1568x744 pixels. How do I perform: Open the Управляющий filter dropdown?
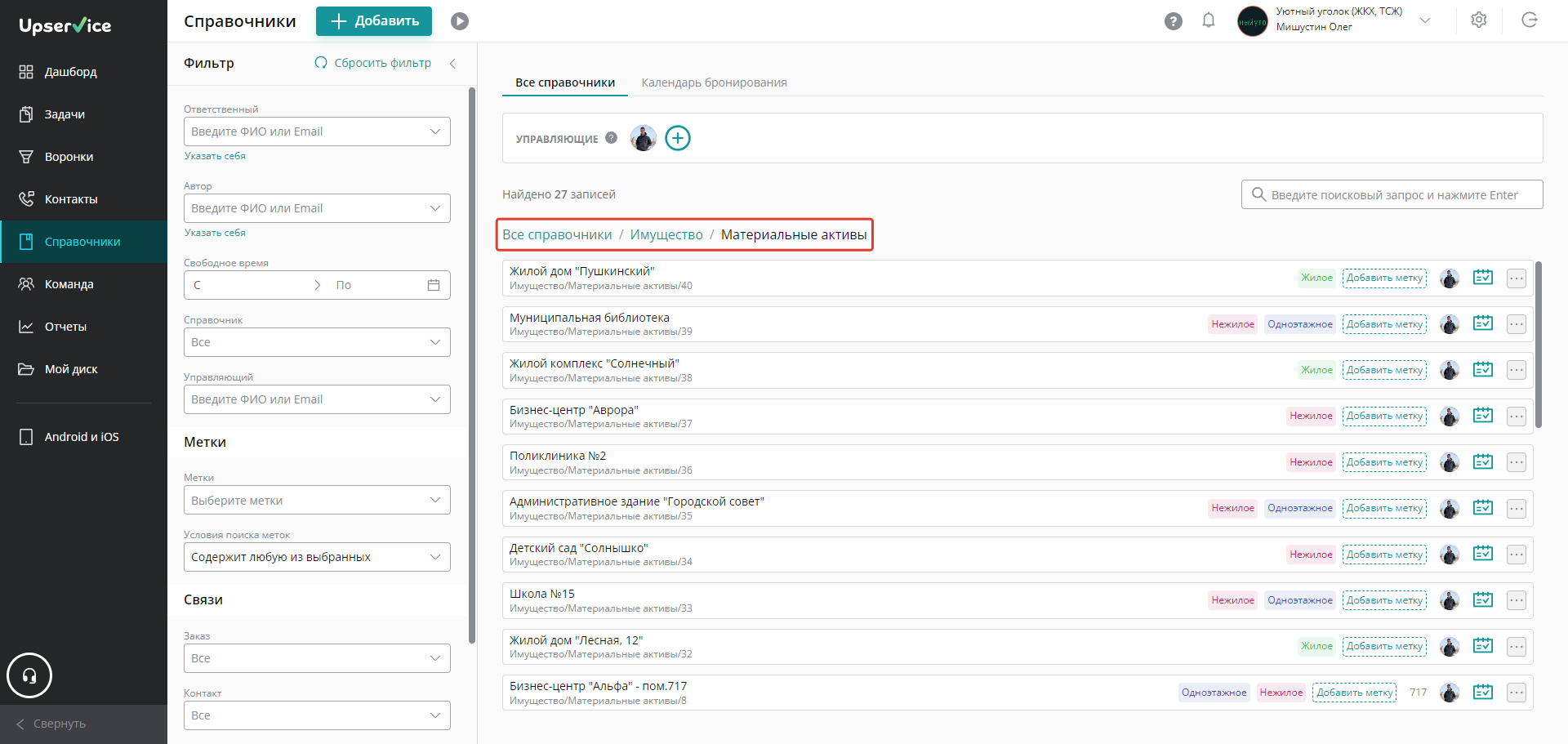click(x=317, y=399)
